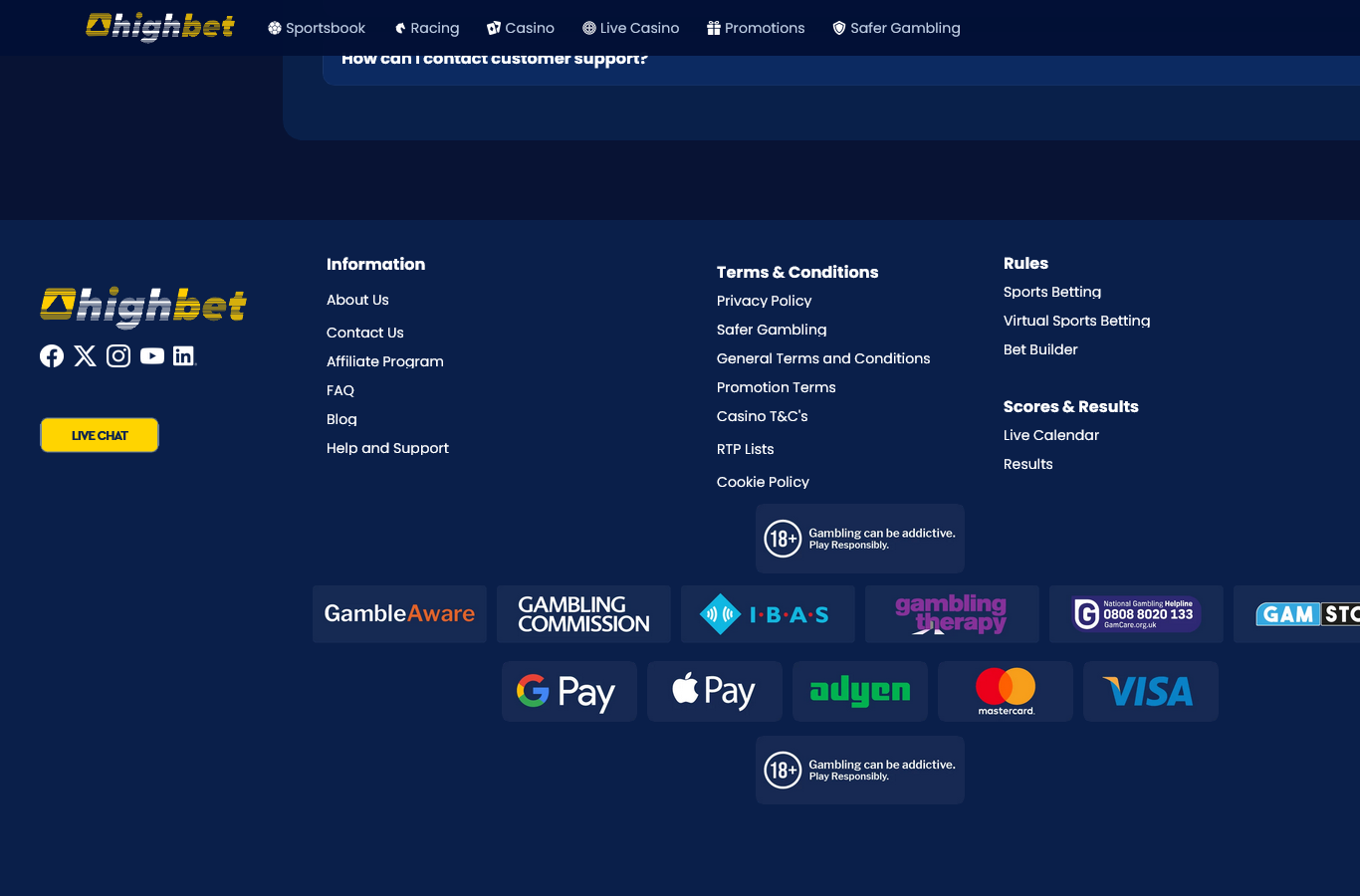Click the highbet logo in top navigation
The height and width of the screenshot is (896, 1360).
[x=160, y=27]
